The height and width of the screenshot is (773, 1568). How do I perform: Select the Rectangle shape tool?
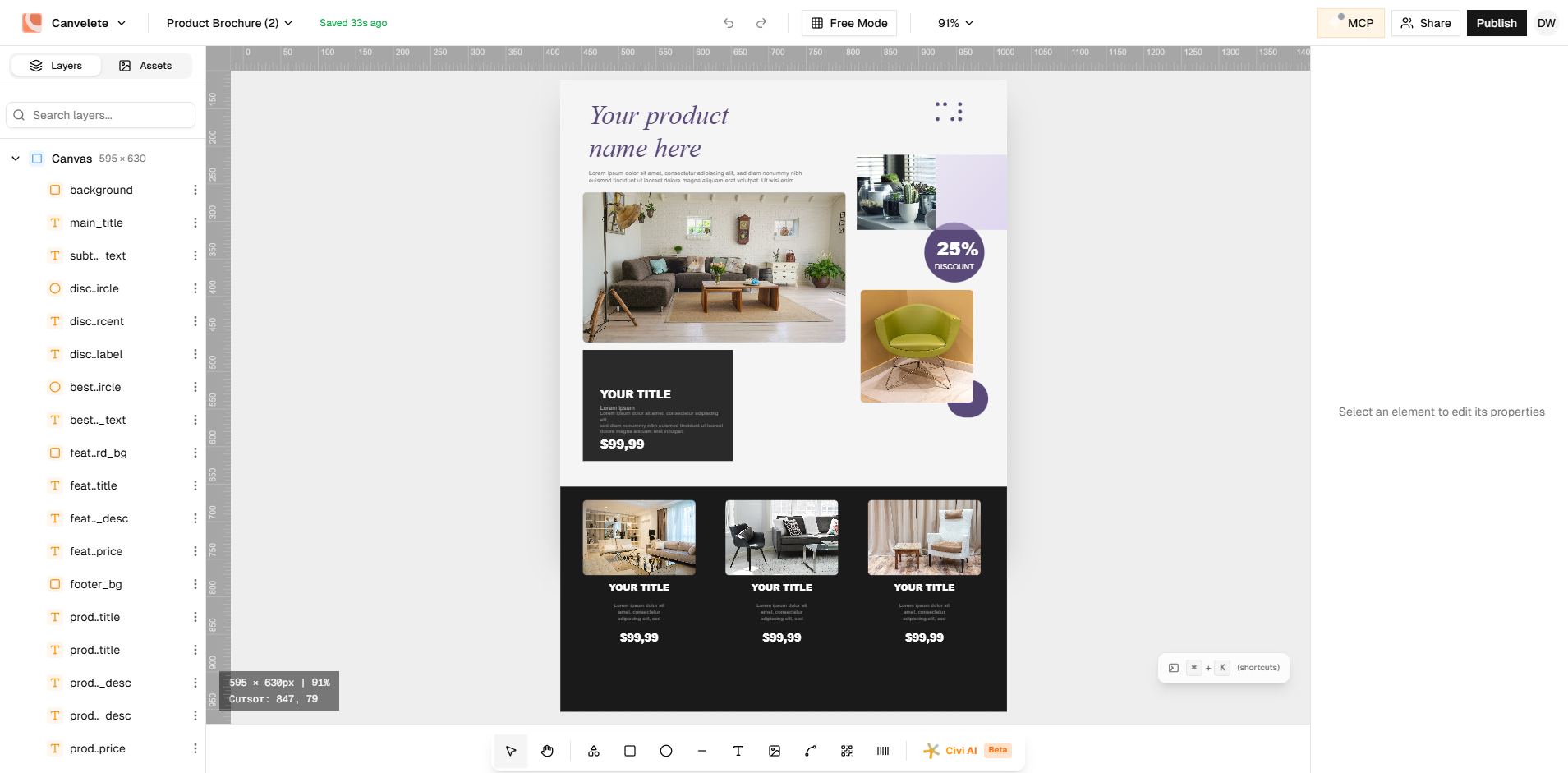click(x=629, y=750)
